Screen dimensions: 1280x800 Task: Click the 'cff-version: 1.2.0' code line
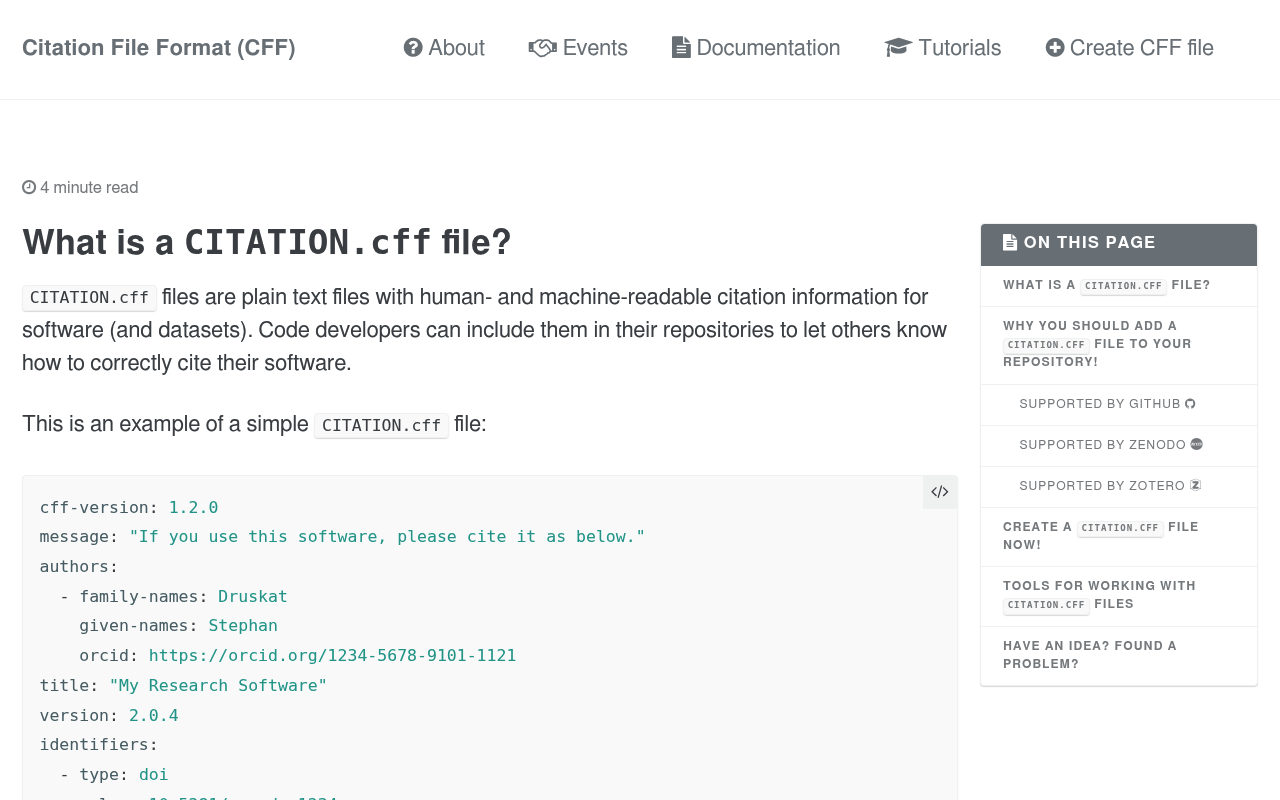[129, 507]
